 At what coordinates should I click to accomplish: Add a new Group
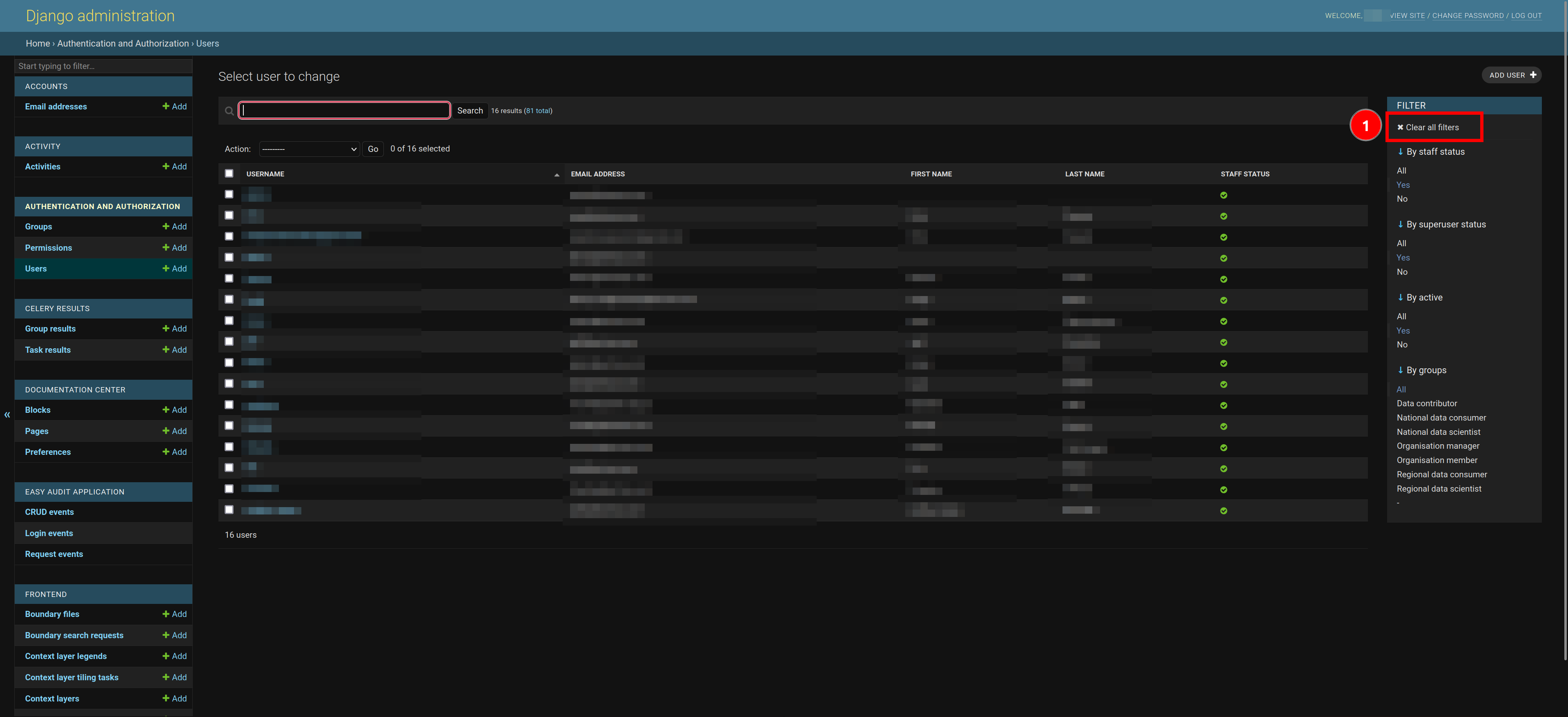(x=175, y=227)
